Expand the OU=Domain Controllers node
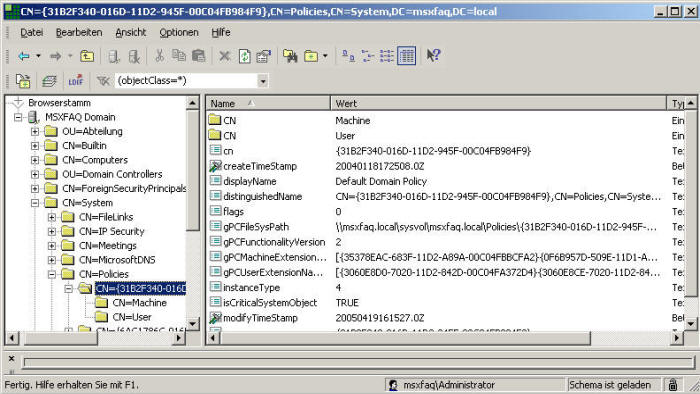The width and height of the screenshot is (700, 394). click(x=35, y=174)
